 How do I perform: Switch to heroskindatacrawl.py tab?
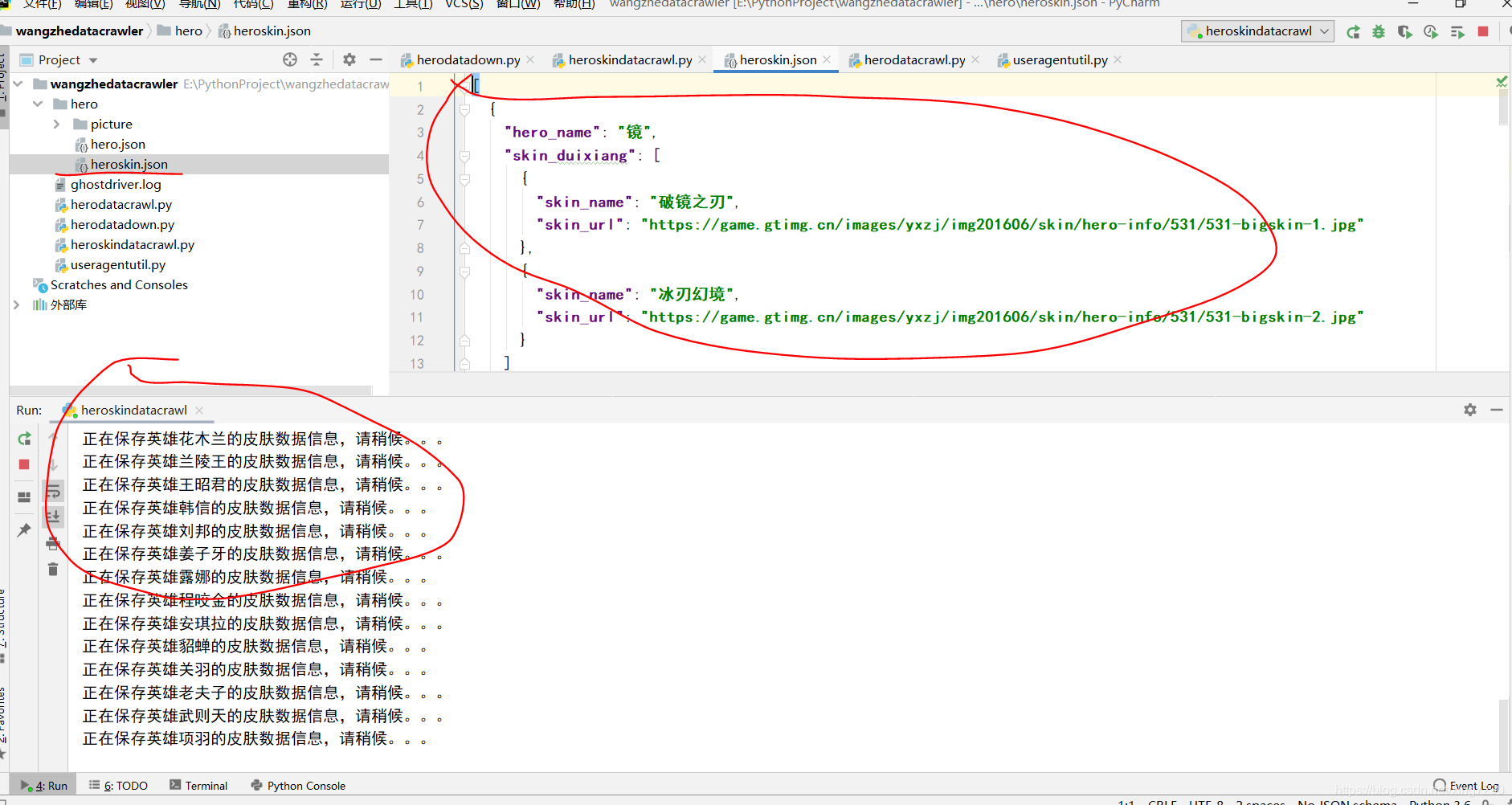(x=630, y=59)
